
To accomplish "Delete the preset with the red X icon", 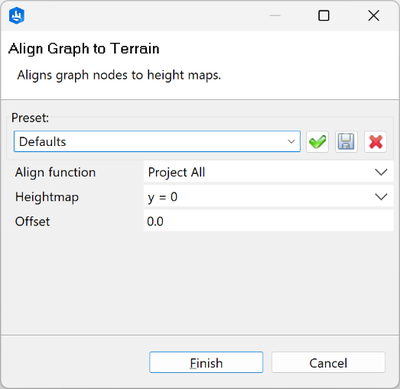I will pyautogui.click(x=375, y=142).
